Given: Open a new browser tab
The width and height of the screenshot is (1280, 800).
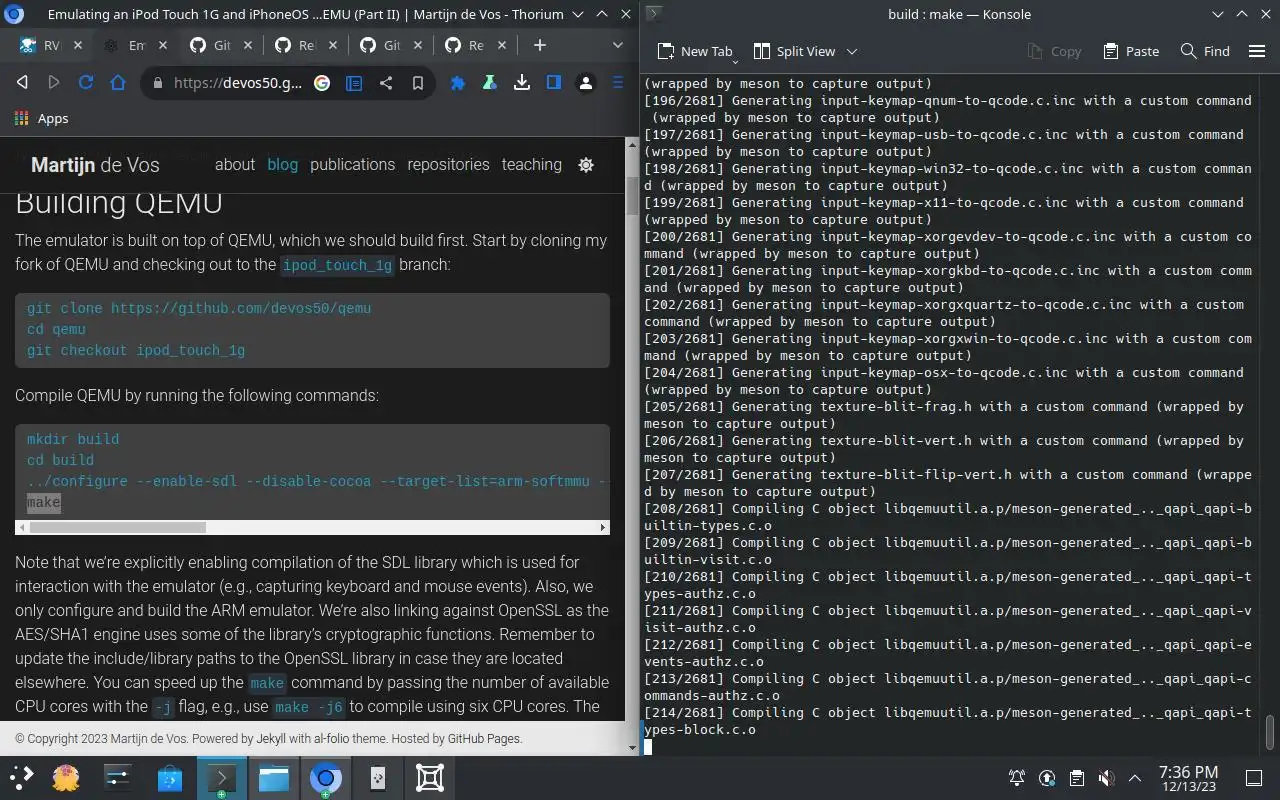Looking at the screenshot, I should 540,45.
